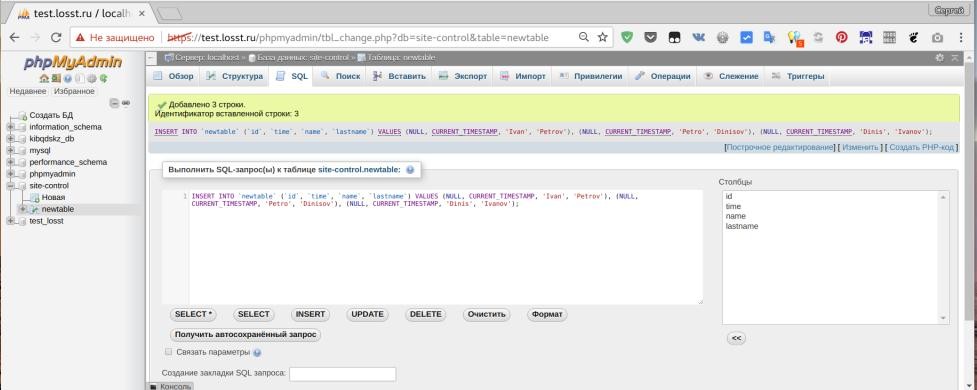977x390 pixels.
Task: Expand the kibqdskz_db database node
Action: (x=11, y=139)
